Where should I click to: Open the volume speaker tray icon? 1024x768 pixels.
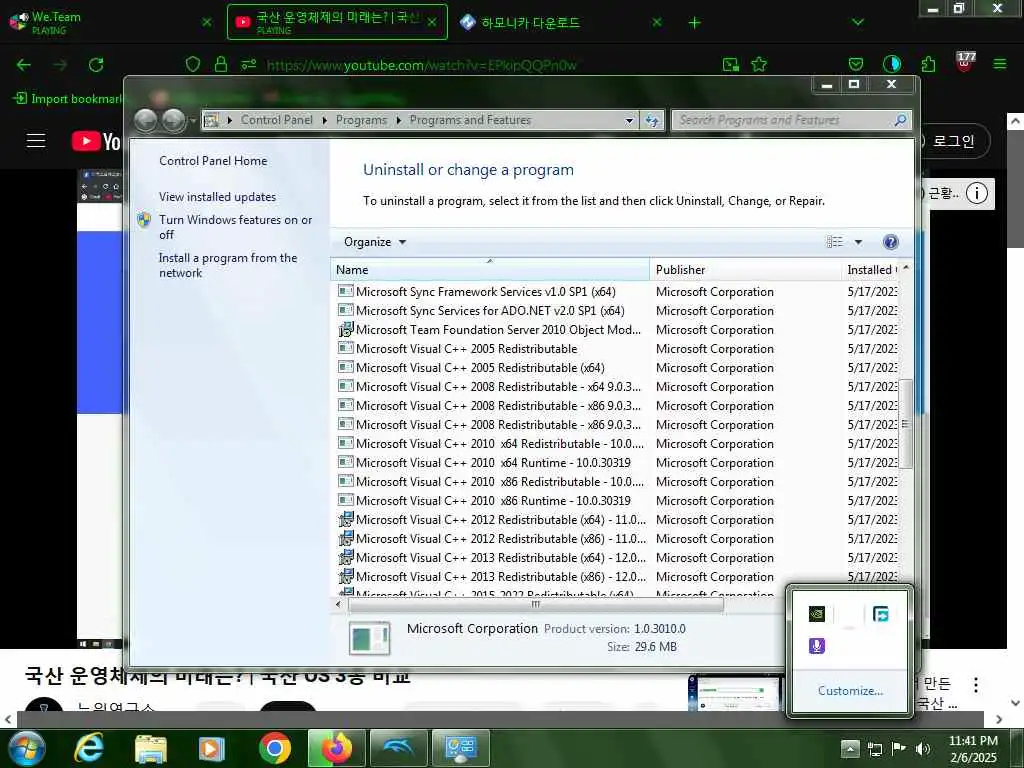point(923,748)
